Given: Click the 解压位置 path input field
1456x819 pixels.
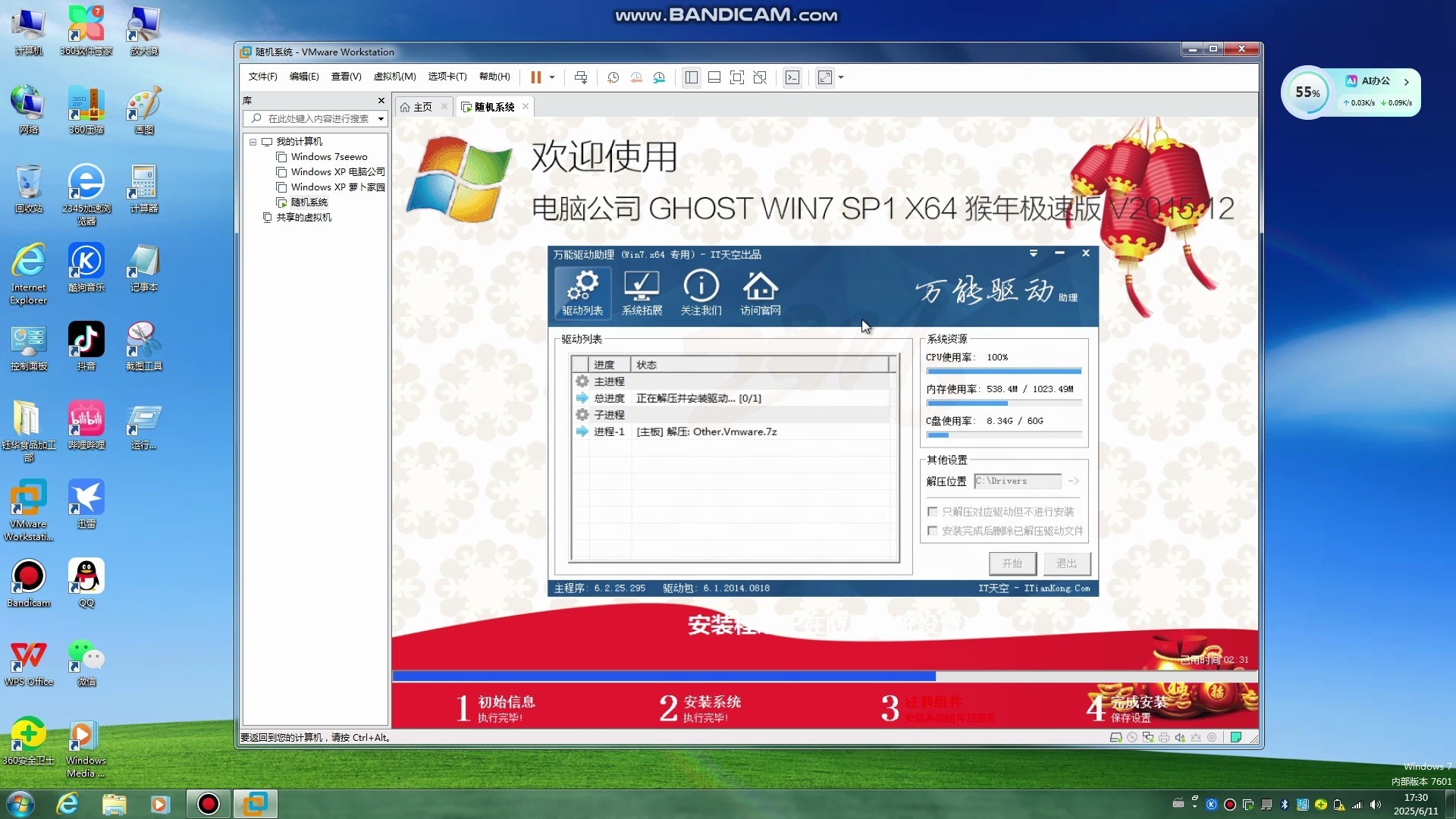Looking at the screenshot, I should tap(1017, 481).
